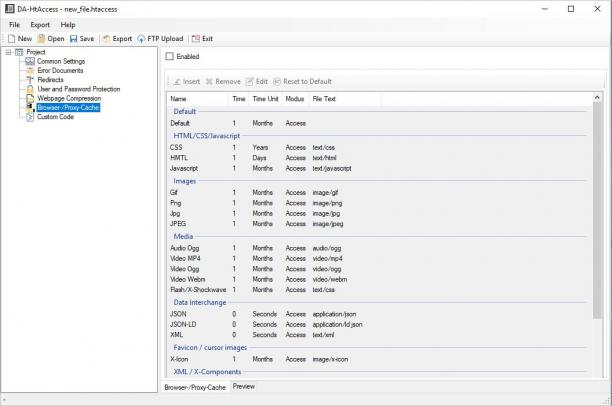612x406 pixels.
Task: Click the Modus column header
Action: pos(295,99)
